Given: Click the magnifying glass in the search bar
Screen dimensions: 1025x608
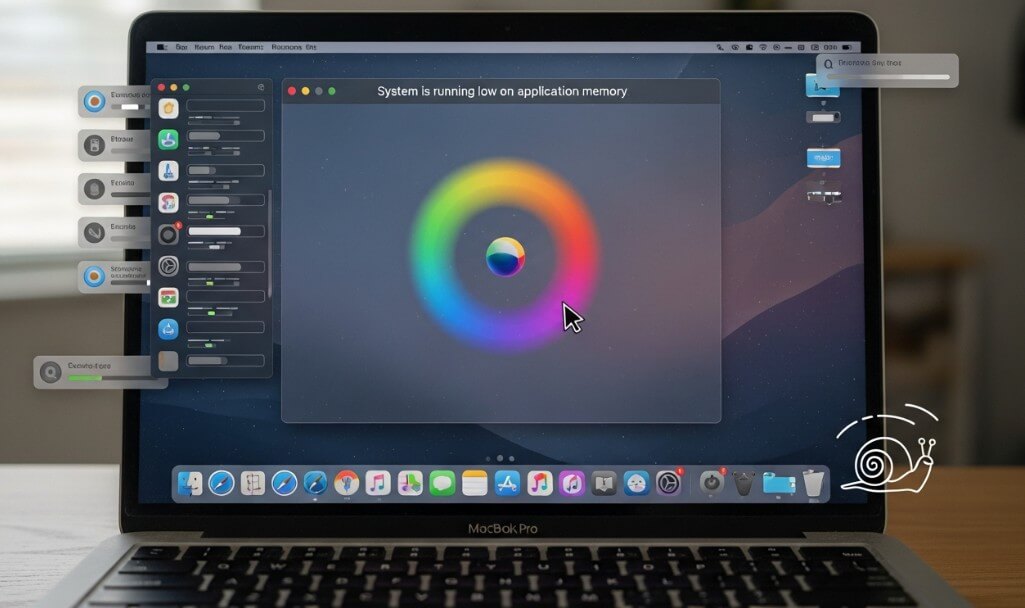Looking at the screenshot, I should (x=828, y=64).
